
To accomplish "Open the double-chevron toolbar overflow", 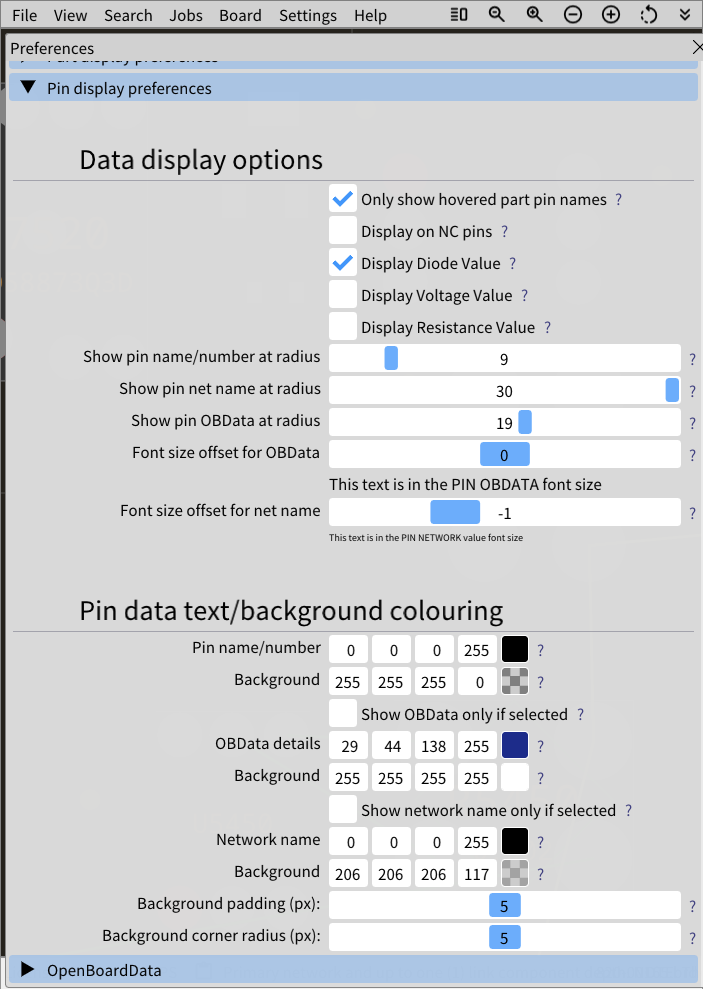I will [x=685, y=15].
